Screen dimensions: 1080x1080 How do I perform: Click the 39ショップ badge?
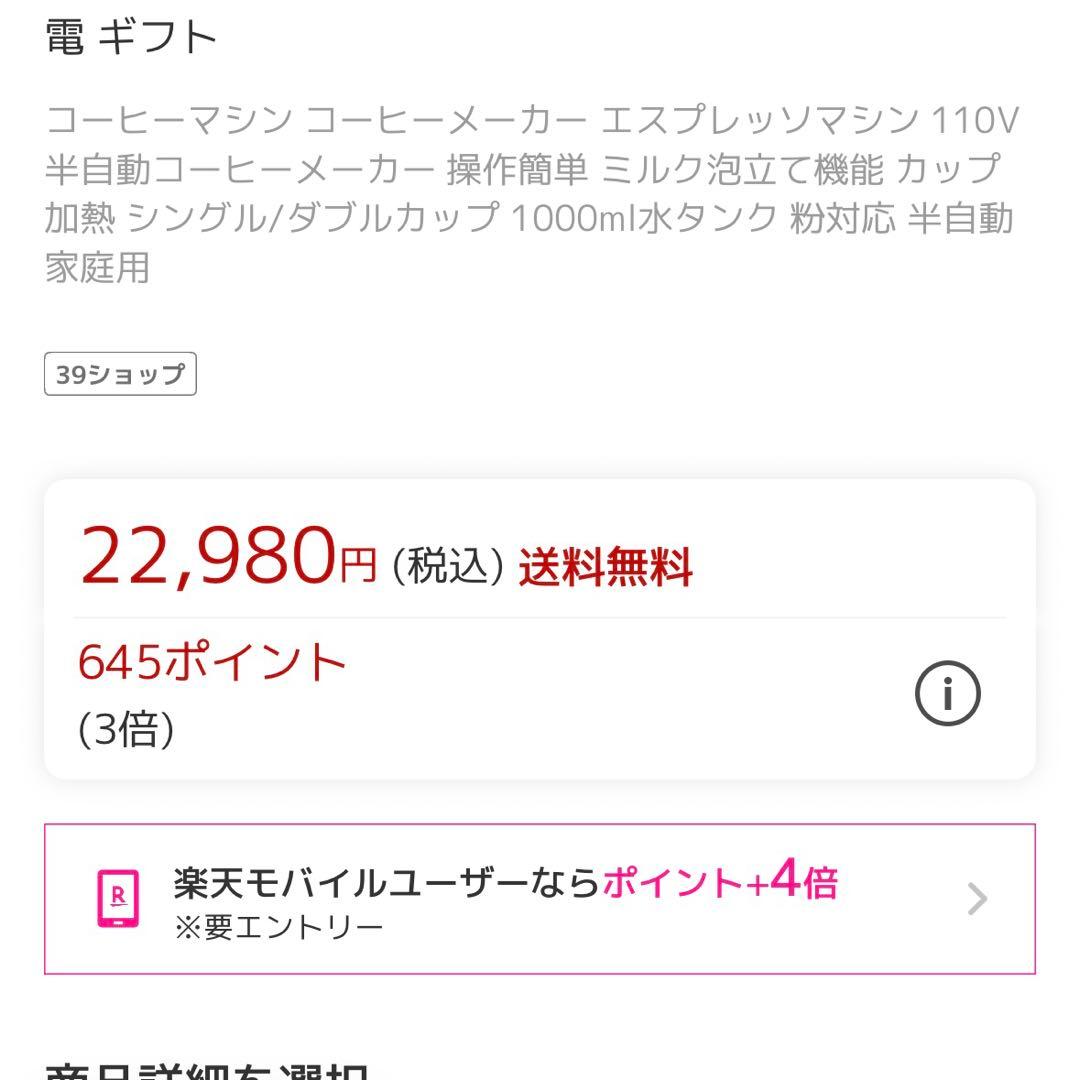coord(120,374)
